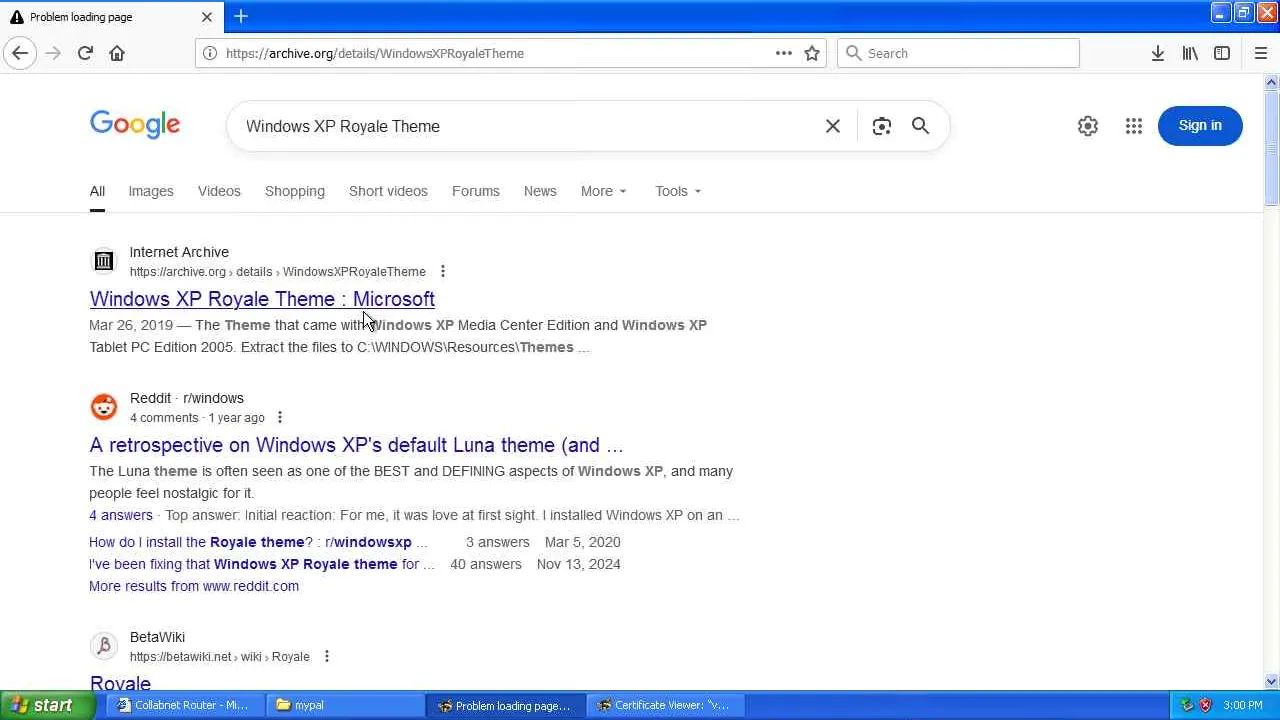
Task: Open the Luna theme retrospective Reddit link
Action: point(356,445)
